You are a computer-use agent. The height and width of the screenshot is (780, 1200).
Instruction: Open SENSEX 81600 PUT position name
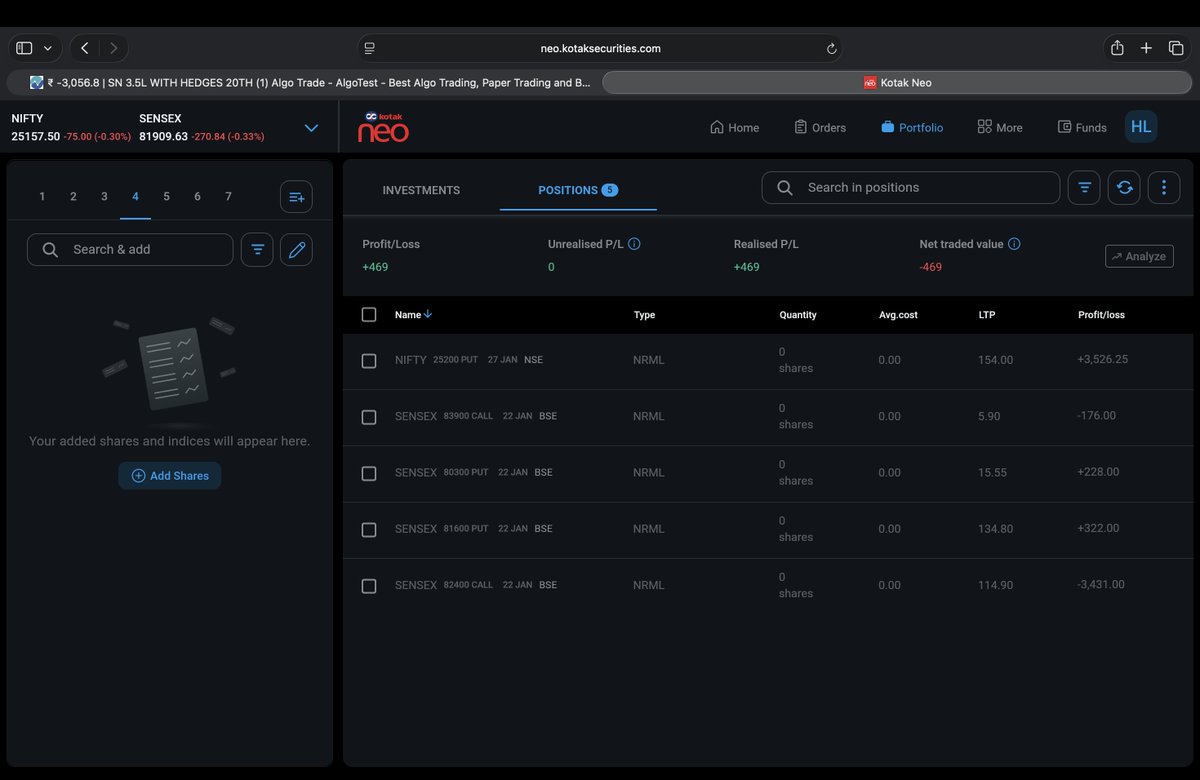474,528
